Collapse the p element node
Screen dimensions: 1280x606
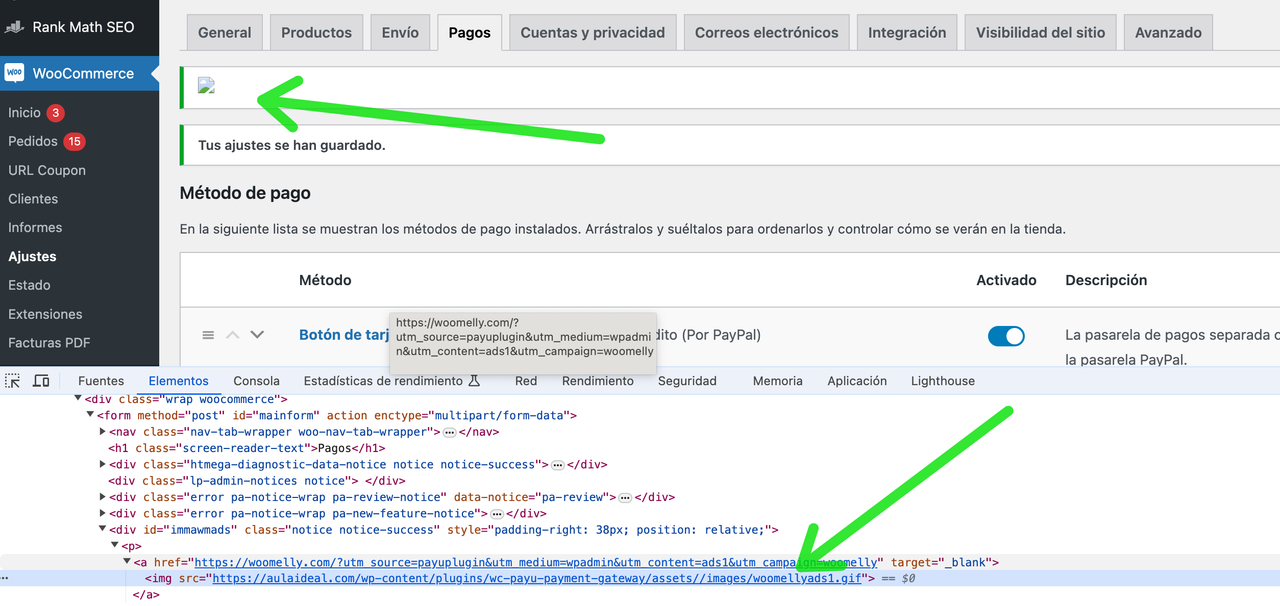[115, 546]
